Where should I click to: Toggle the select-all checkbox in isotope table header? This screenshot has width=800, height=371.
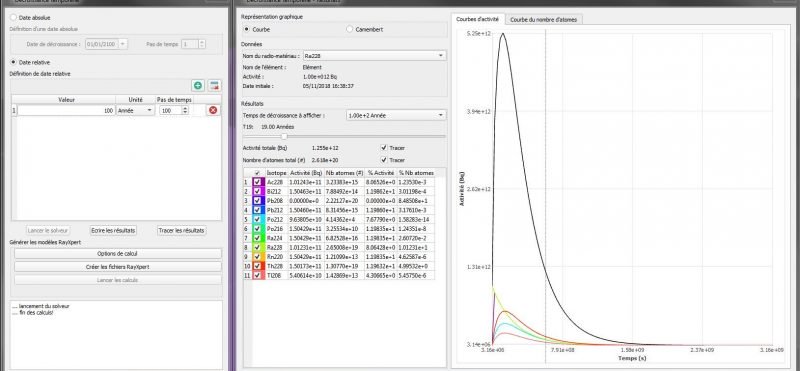(x=257, y=173)
